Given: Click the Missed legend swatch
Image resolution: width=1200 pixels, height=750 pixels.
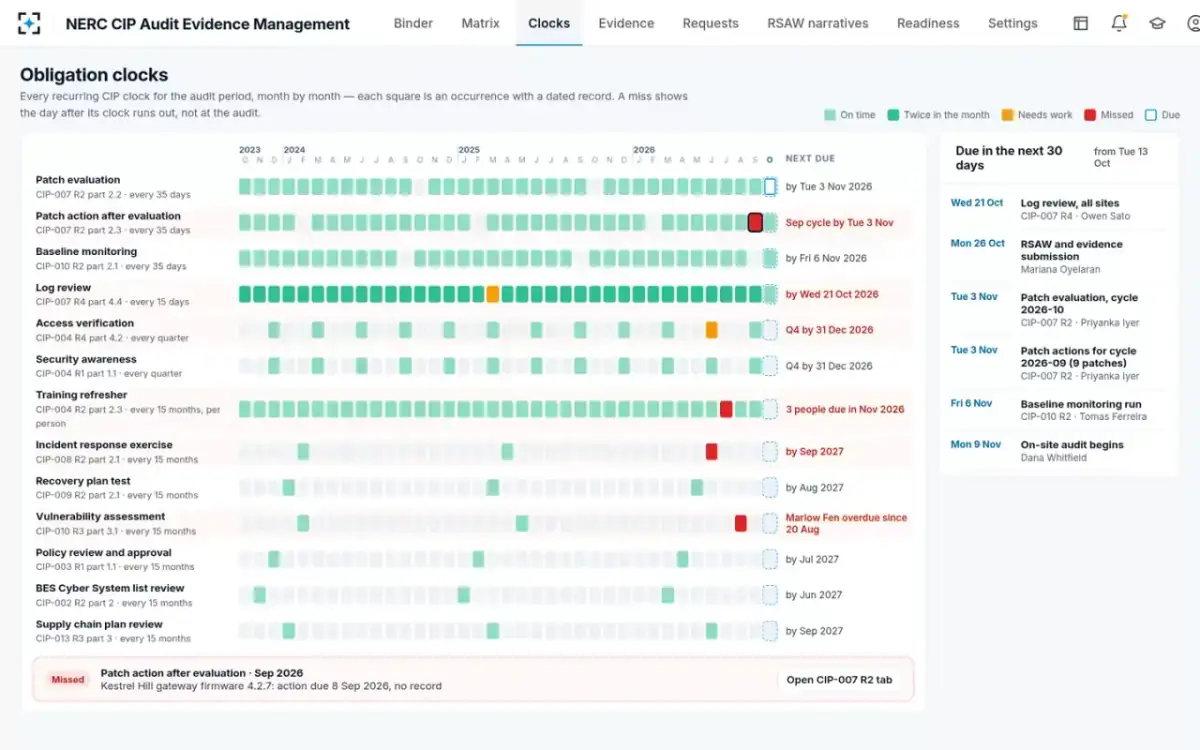Looking at the screenshot, I should (x=1089, y=115).
